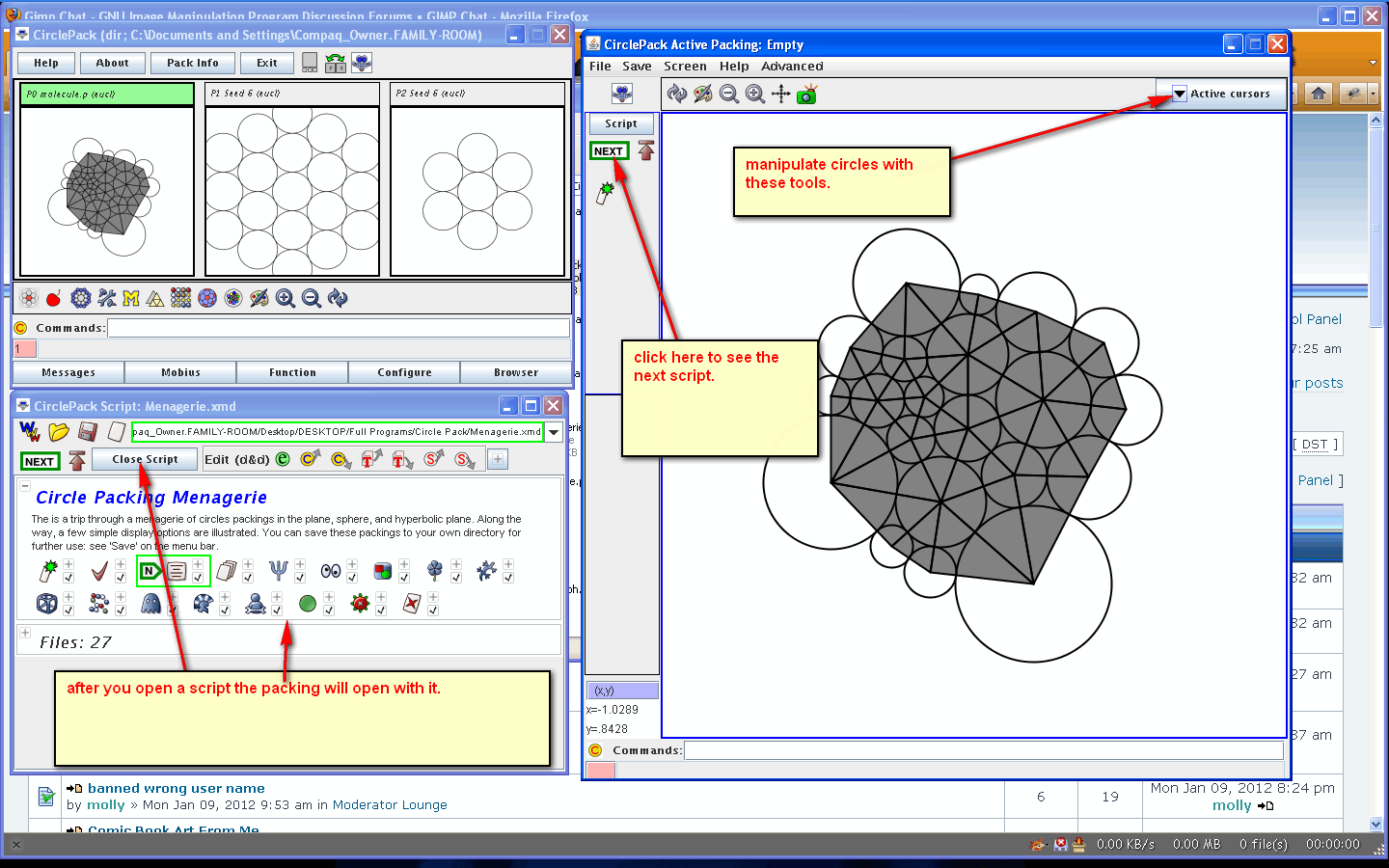Toggle the checkbox beside the green circle icon
The image size is (1389, 868).
pos(329,610)
